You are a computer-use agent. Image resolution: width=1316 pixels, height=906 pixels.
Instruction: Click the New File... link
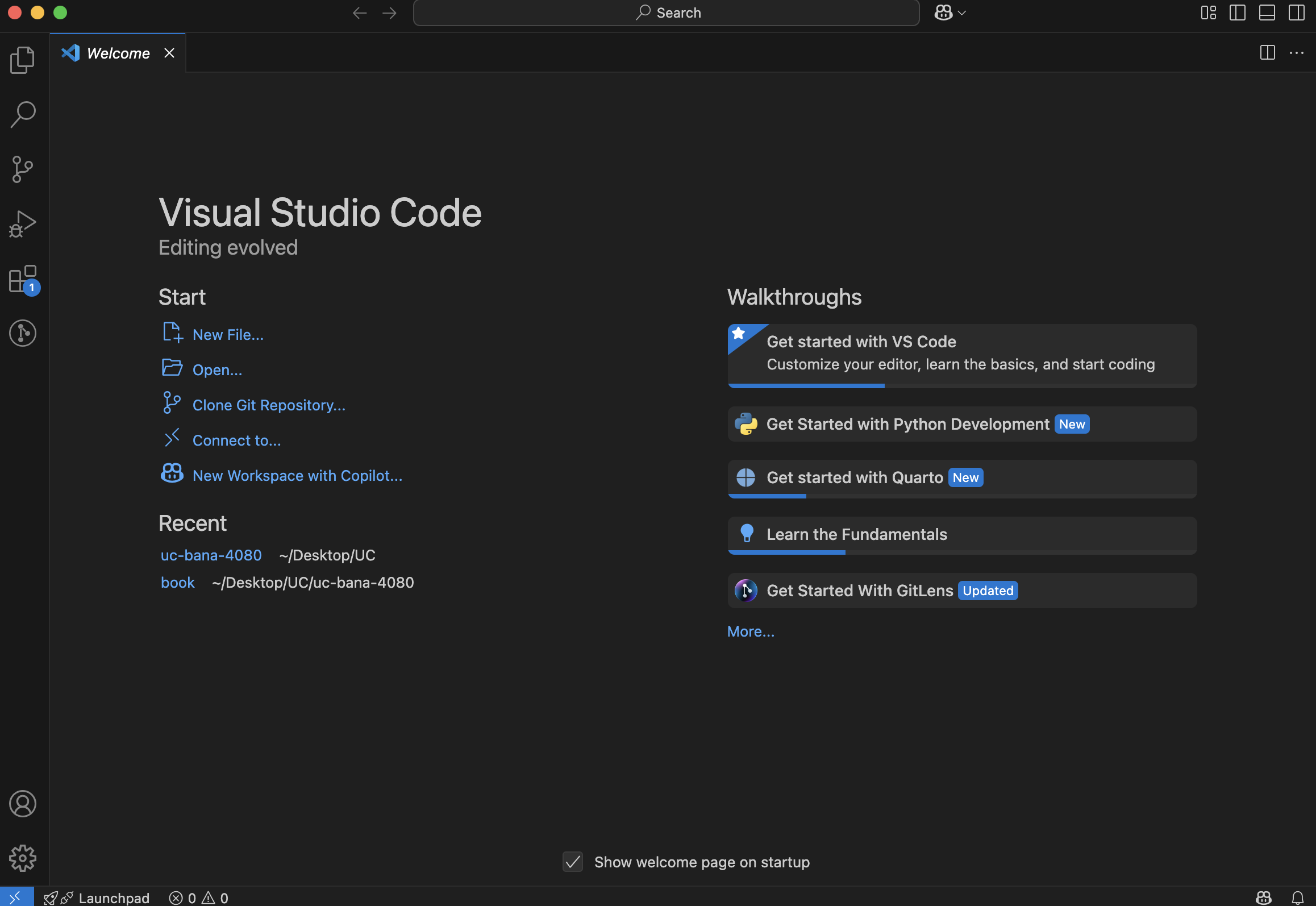coord(228,335)
